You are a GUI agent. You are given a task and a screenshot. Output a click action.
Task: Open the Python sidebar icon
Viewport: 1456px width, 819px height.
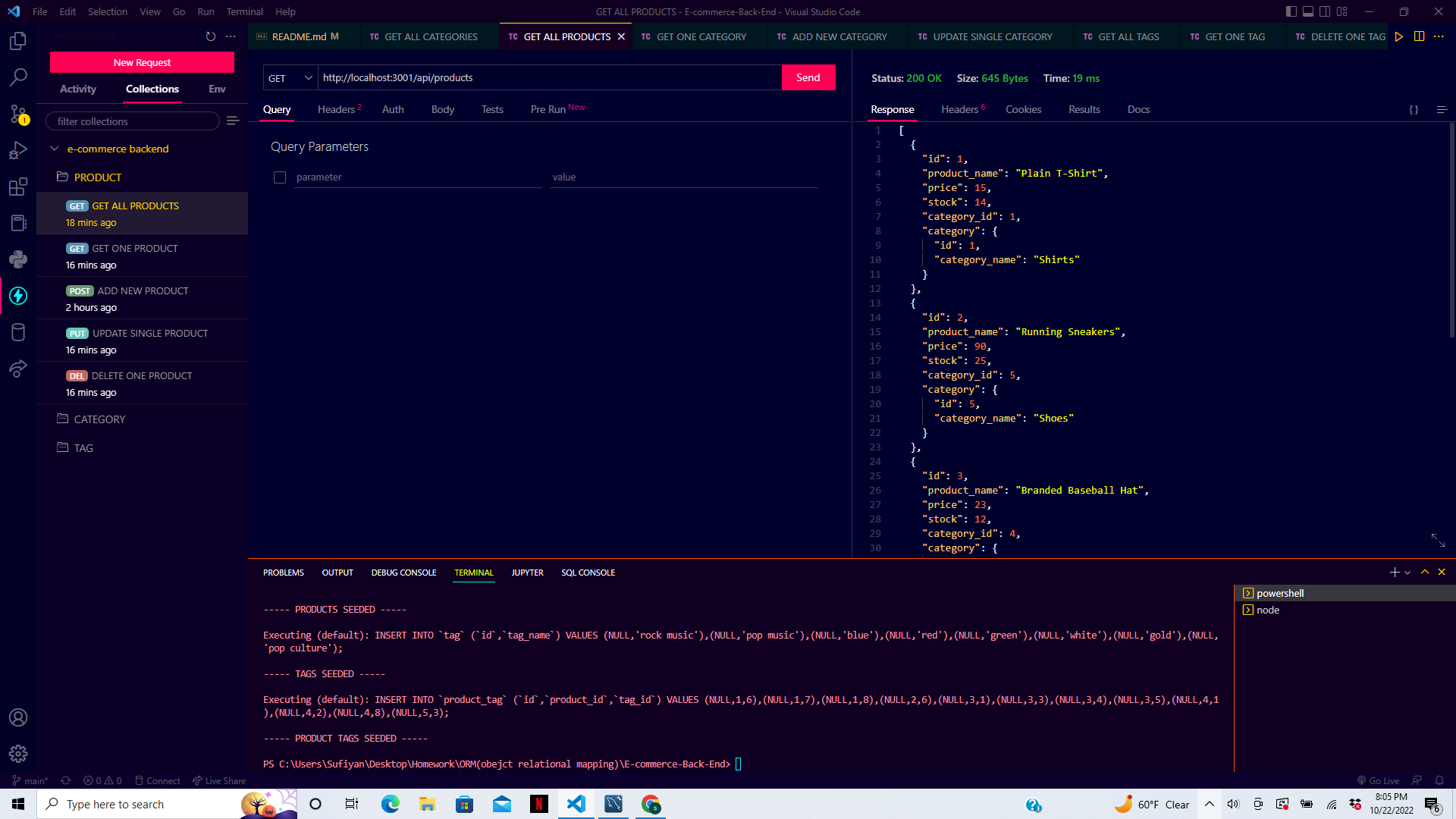click(18, 259)
